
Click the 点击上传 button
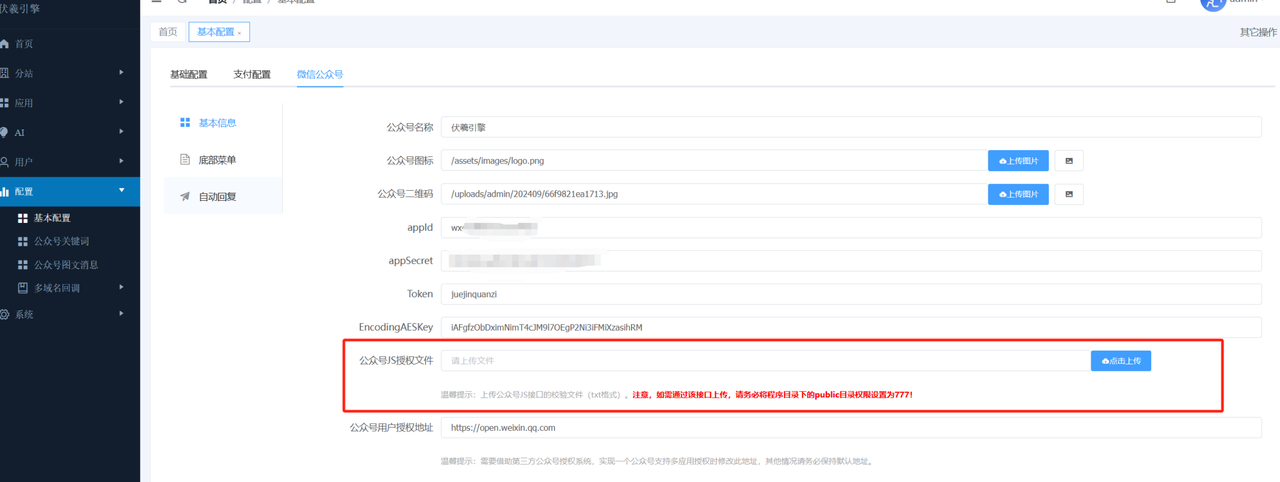tap(1121, 360)
